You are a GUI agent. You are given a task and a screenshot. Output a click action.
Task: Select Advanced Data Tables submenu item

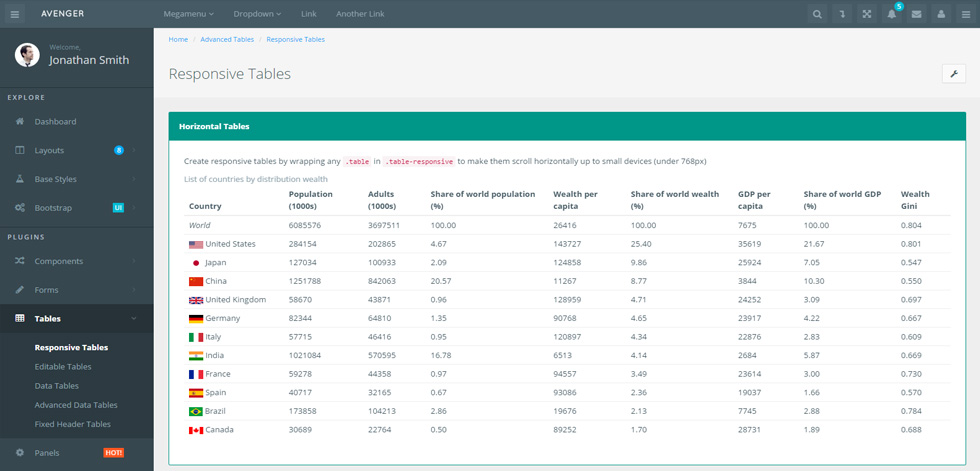[76, 405]
